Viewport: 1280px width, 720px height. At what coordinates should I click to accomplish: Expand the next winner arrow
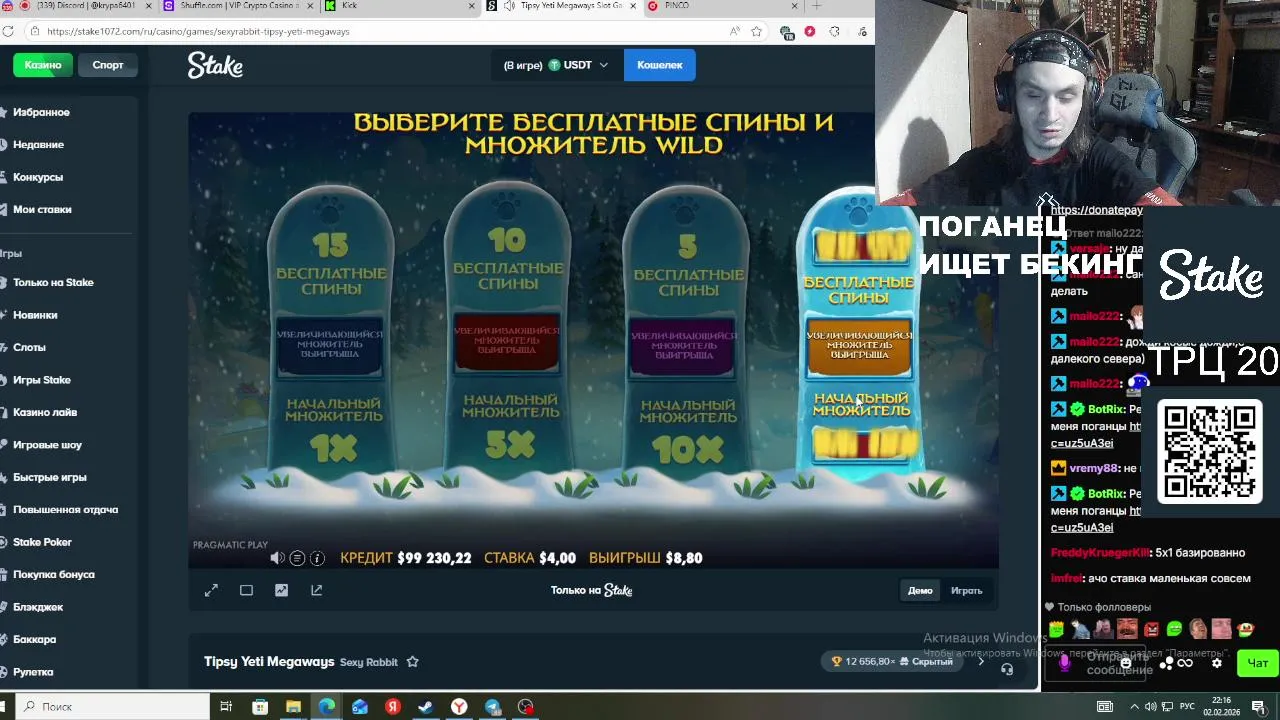click(x=981, y=661)
